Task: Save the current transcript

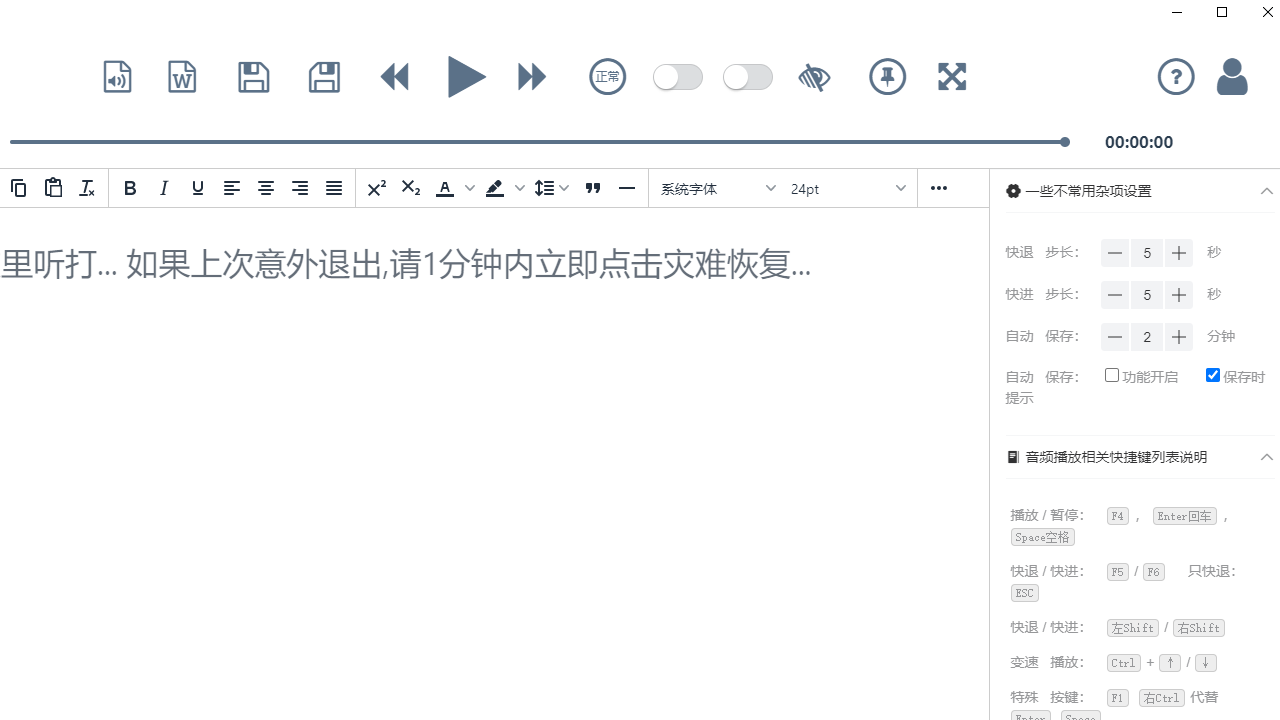Action: [253, 77]
